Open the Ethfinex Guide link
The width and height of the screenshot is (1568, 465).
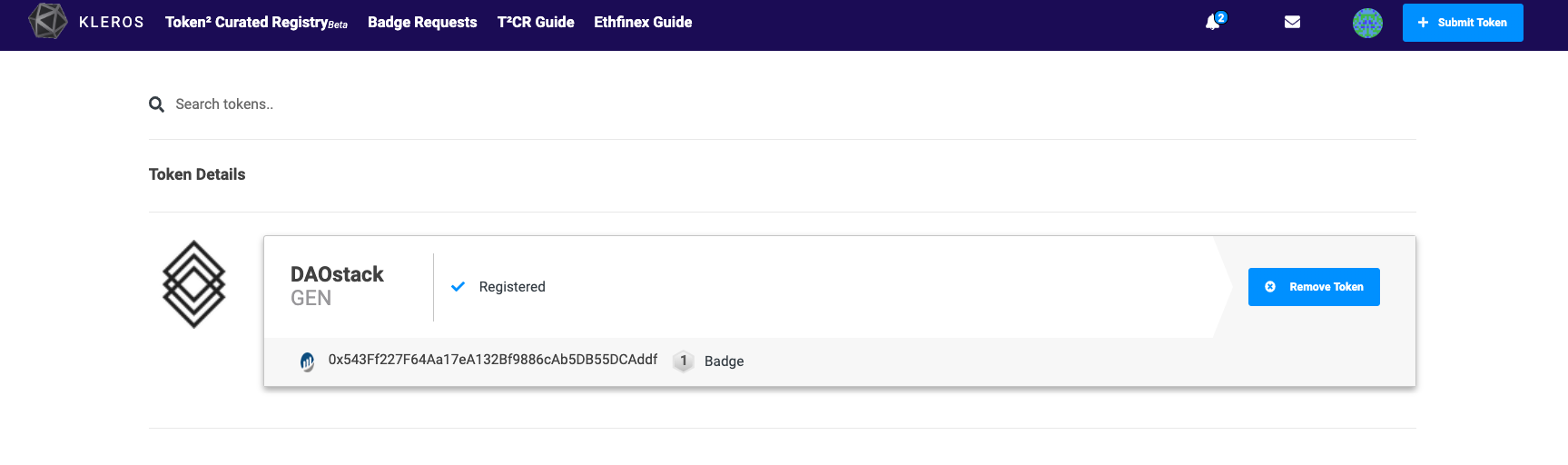[x=643, y=22]
